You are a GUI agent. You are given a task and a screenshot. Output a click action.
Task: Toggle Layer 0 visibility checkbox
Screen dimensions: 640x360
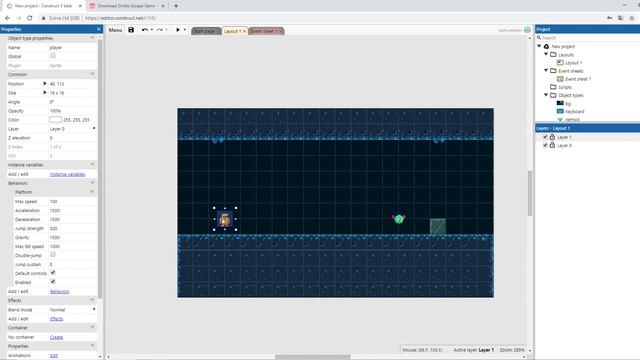tap(545, 145)
